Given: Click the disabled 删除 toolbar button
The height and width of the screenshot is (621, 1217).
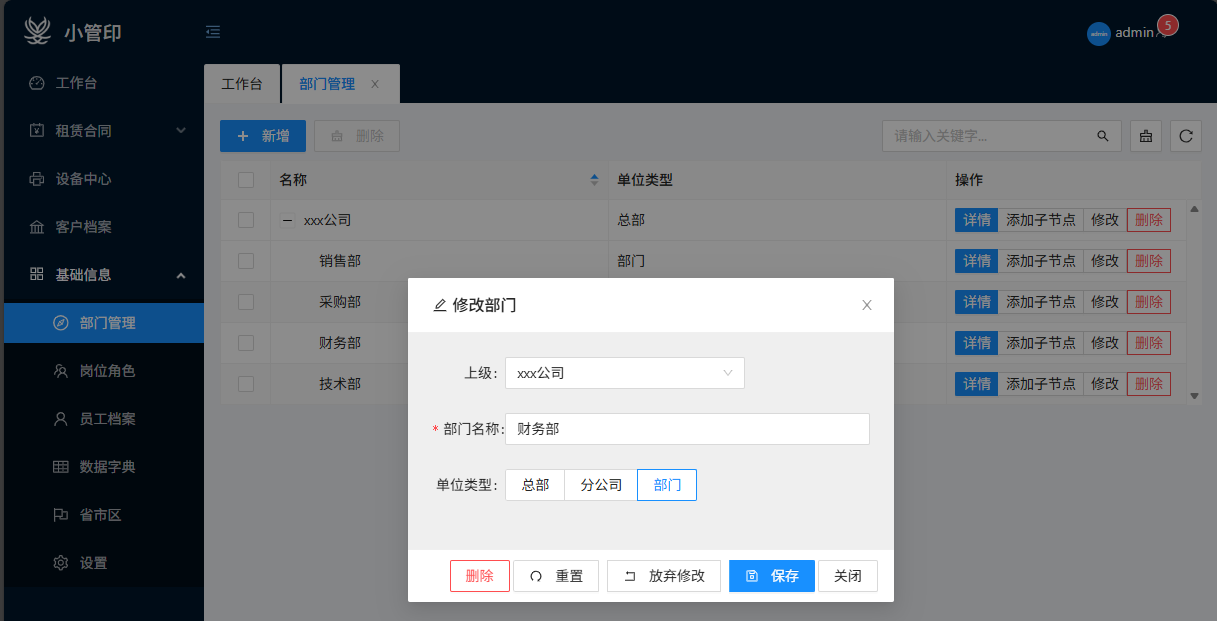Looking at the screenshot, I should click(x=357, y=136).
